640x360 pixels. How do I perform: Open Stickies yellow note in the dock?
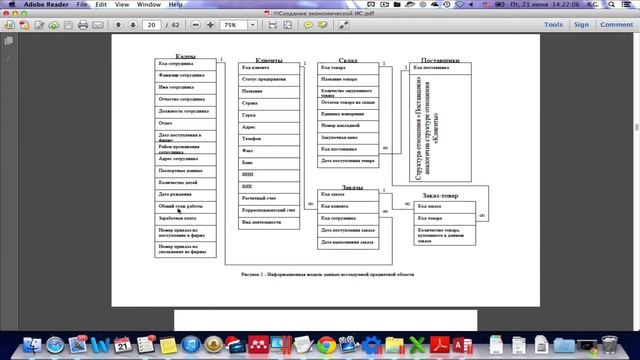click(x=168, y=346)
